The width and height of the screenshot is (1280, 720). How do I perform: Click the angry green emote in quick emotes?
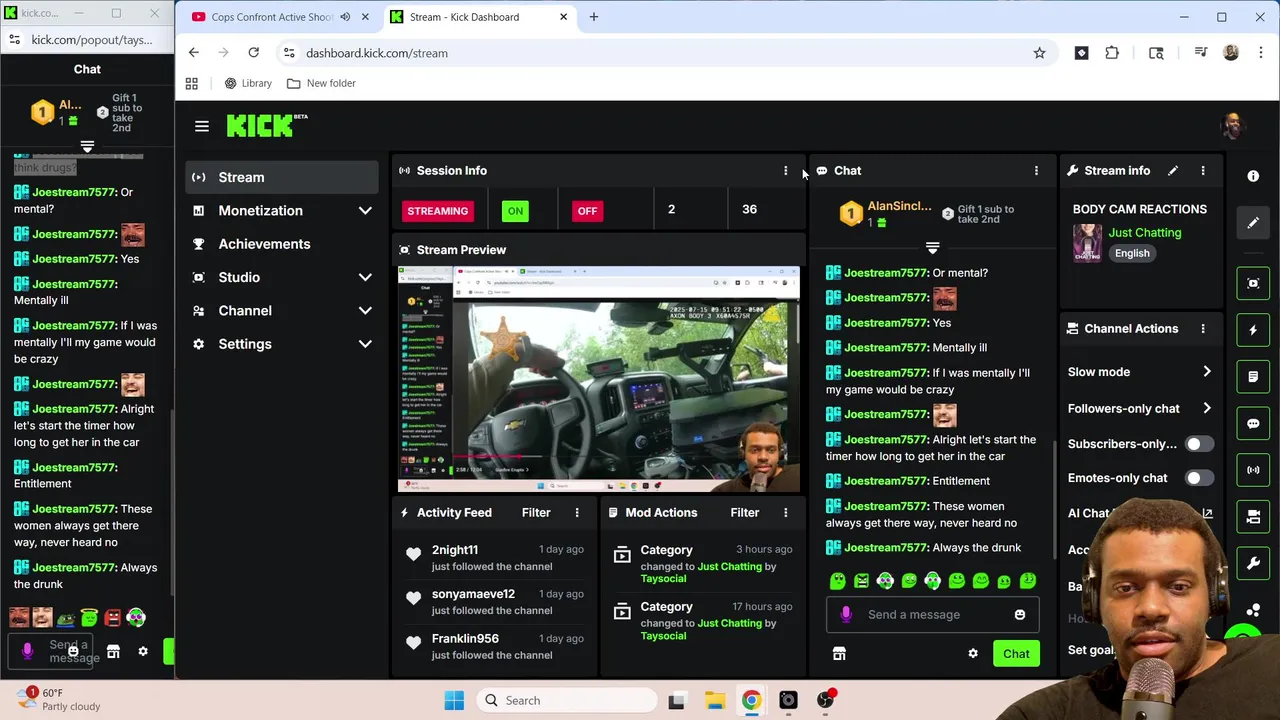tap(861, 581)
